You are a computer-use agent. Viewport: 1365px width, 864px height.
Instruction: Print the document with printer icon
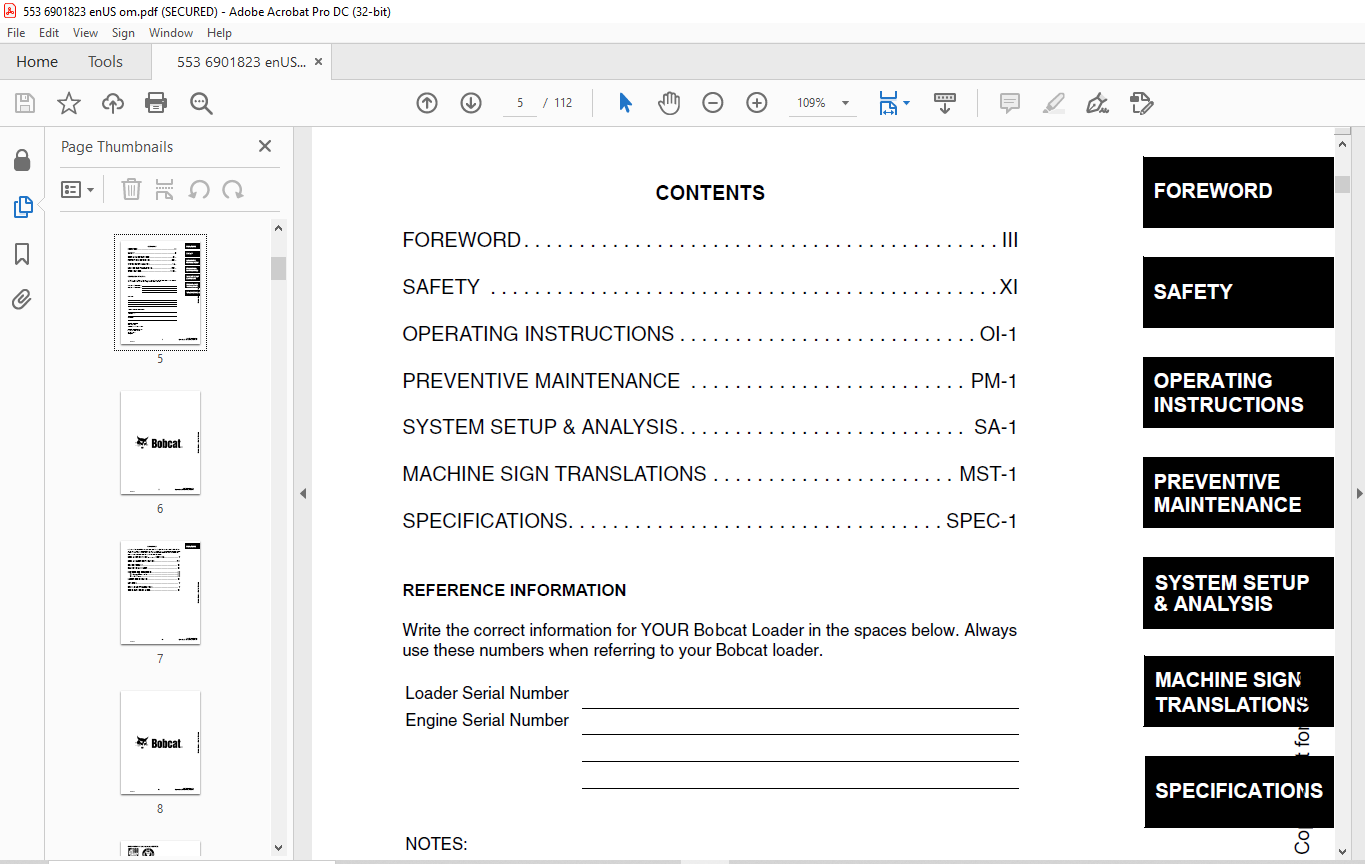pyautogui.click(x=156, y=103)
